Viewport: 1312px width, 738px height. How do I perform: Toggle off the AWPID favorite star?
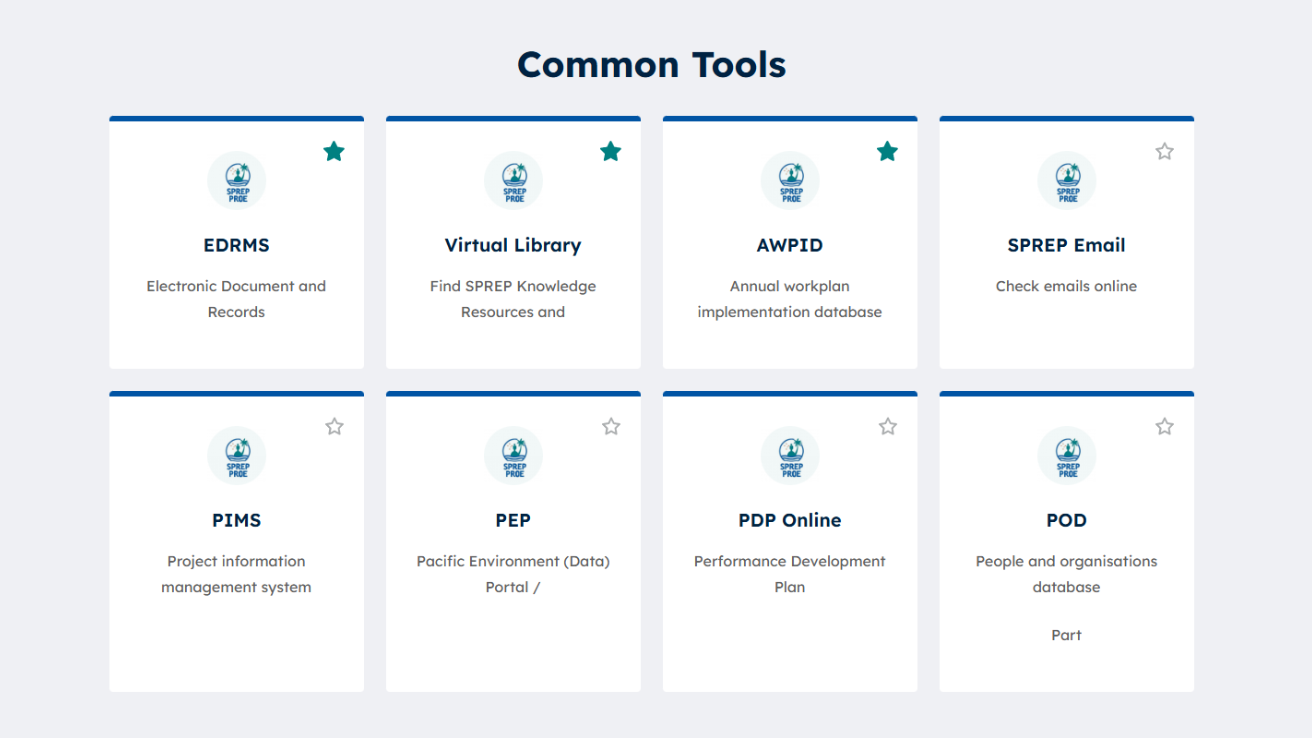887,152
